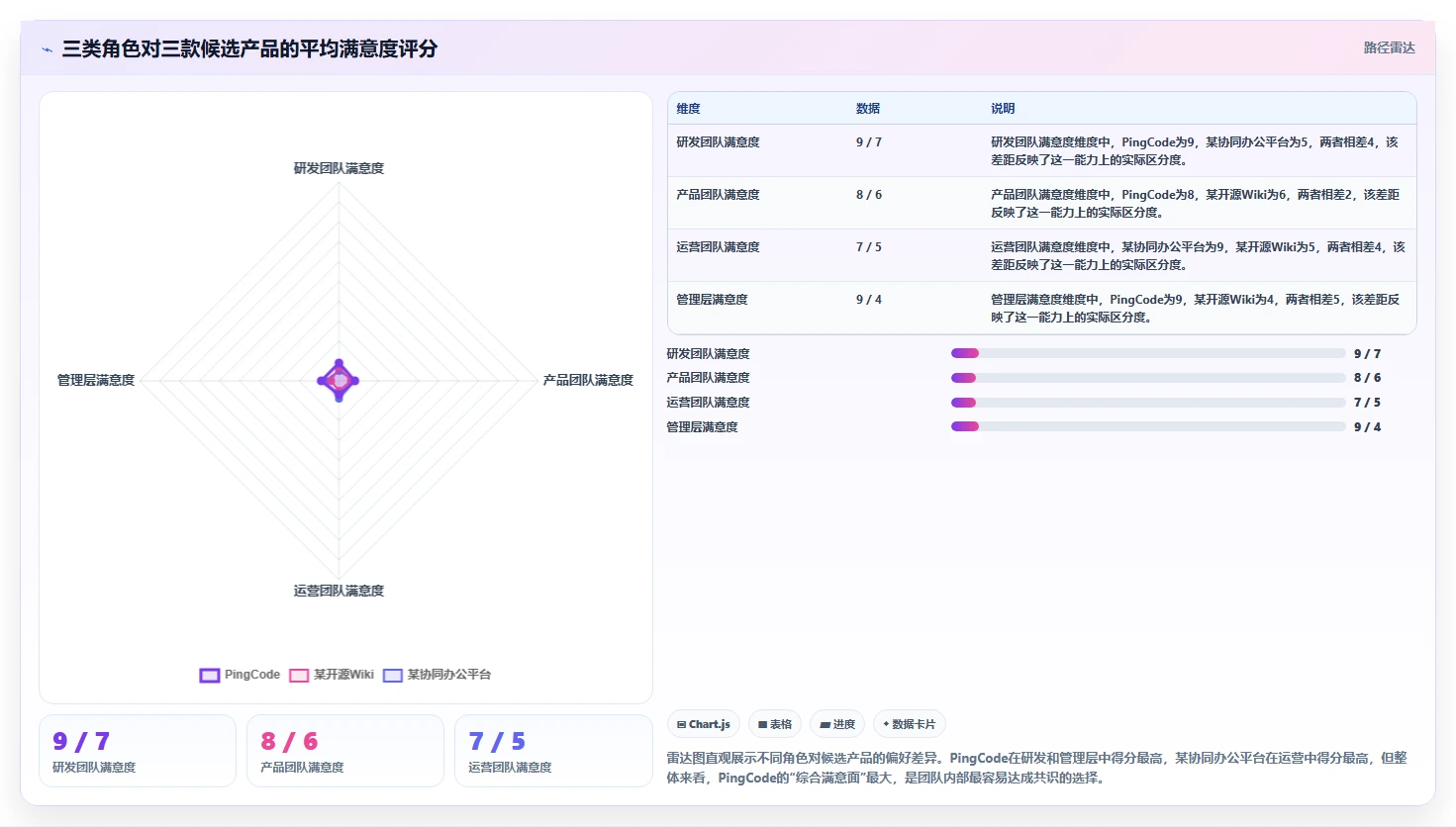The height and width of the screenshot is (827, 1456).
Task: Toggle the 某协同办公平台 legend swatch
Action: click(x=393, y=676)
